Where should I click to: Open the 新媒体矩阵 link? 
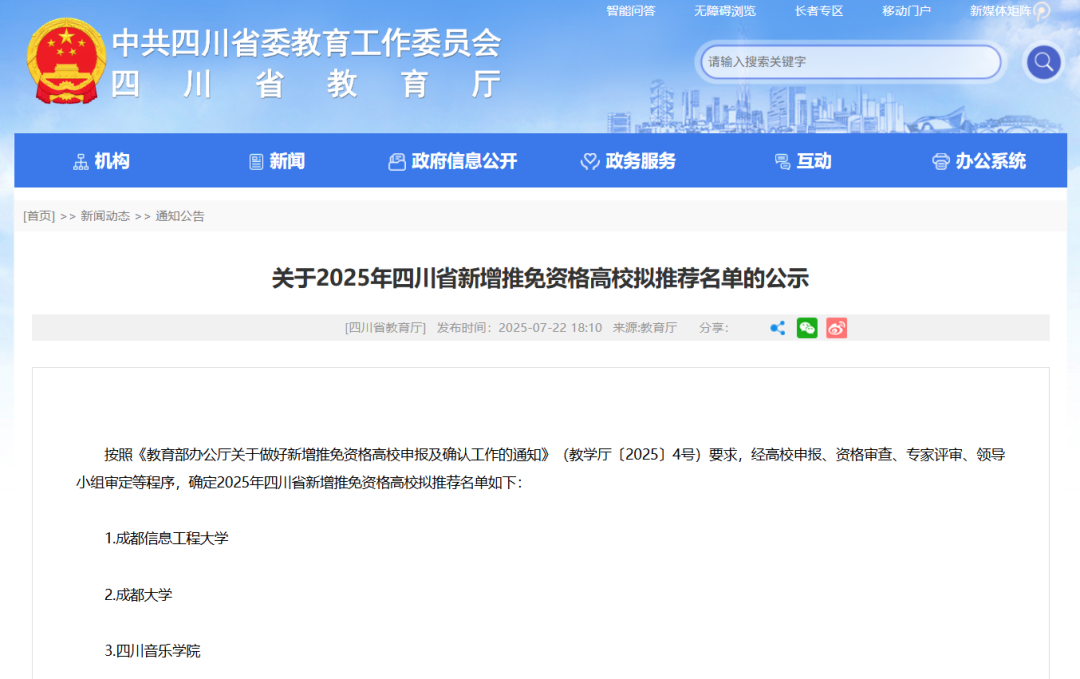[1001, 11]
